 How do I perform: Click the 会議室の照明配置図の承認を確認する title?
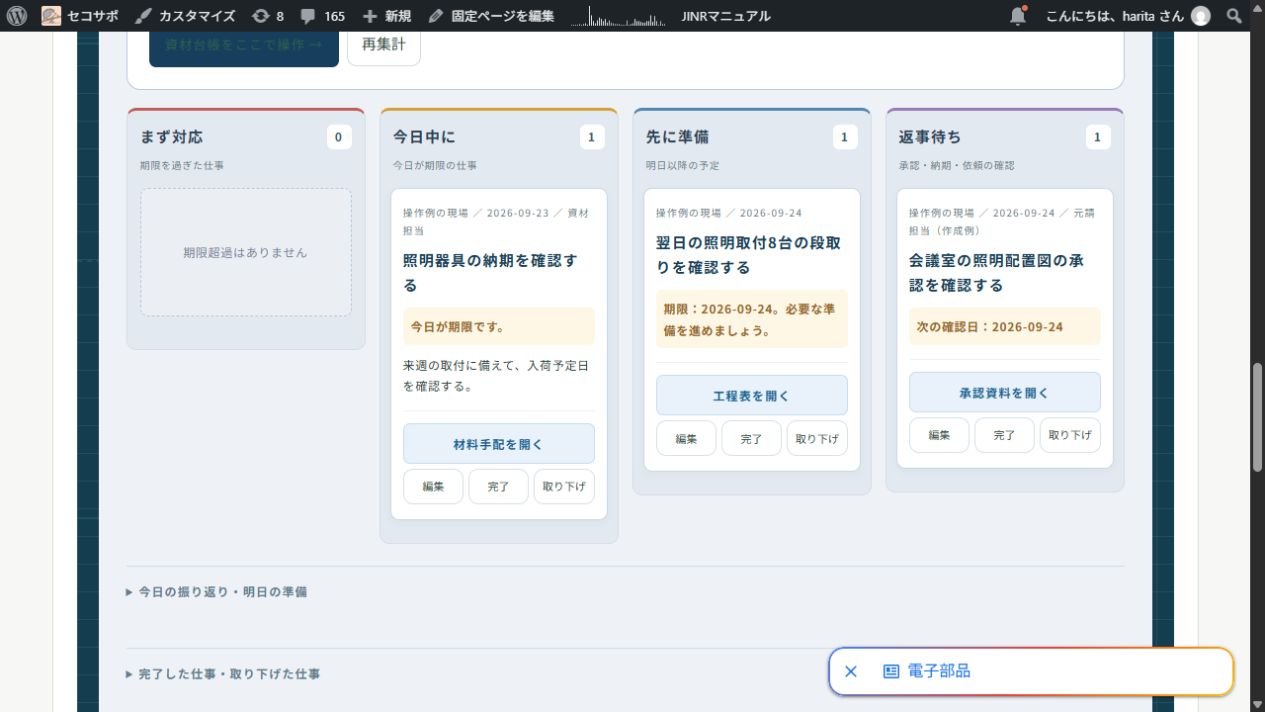coord(996,273)
